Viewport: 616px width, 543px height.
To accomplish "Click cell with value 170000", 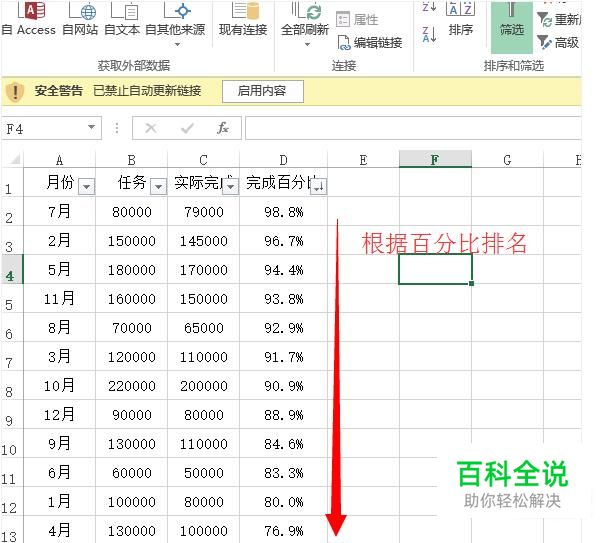I will (x=204, y=270).
